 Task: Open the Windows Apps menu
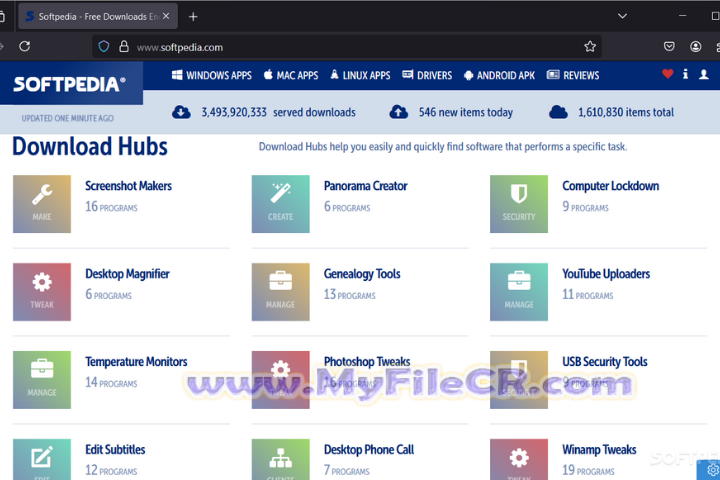(x=212, y=75)
